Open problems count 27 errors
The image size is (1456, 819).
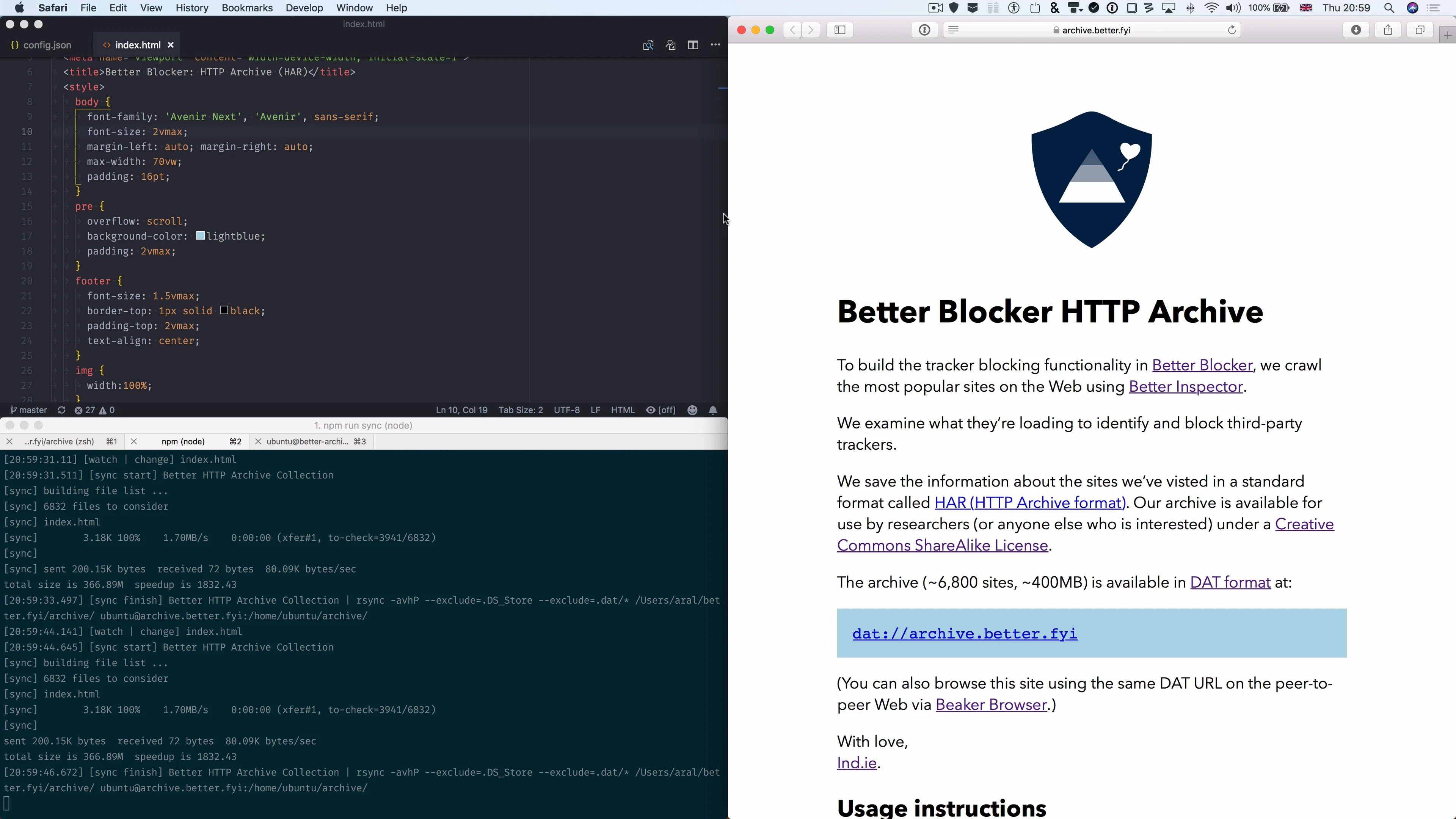94,410
